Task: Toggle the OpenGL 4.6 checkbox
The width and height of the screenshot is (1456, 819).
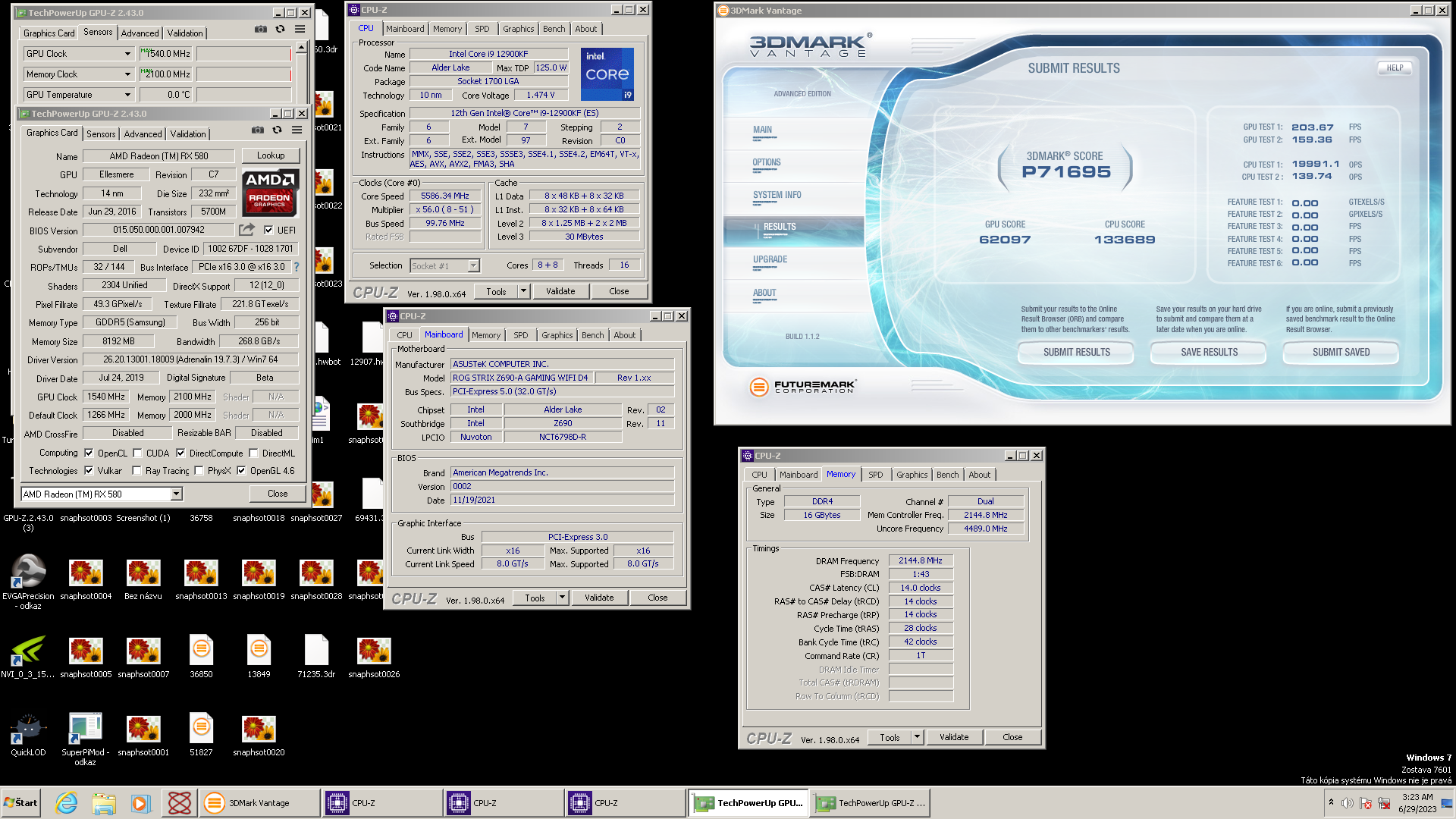Action: 241,470
